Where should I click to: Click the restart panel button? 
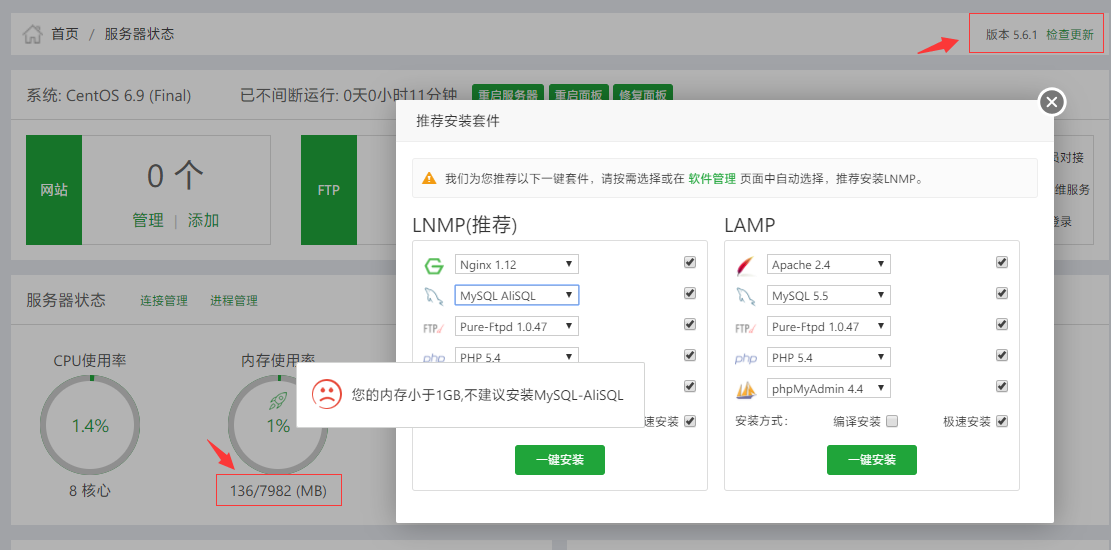pos(578,94)
